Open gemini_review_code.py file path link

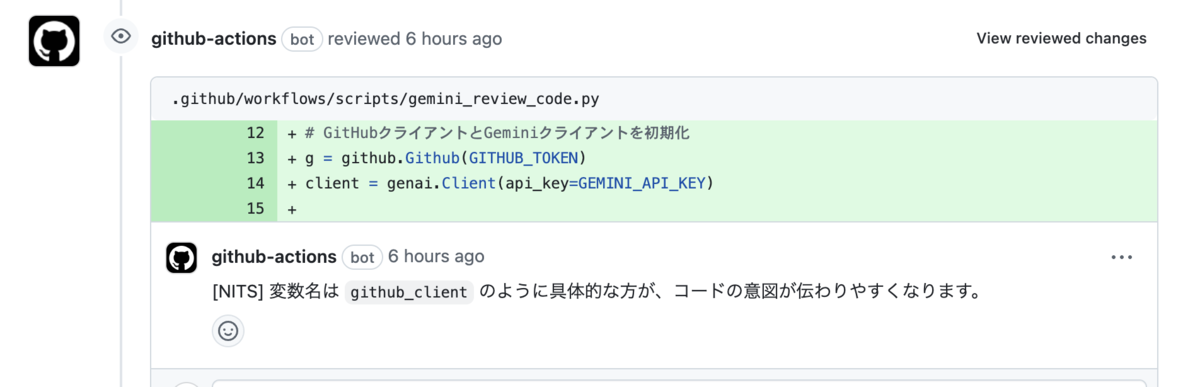tap(385, 99)
